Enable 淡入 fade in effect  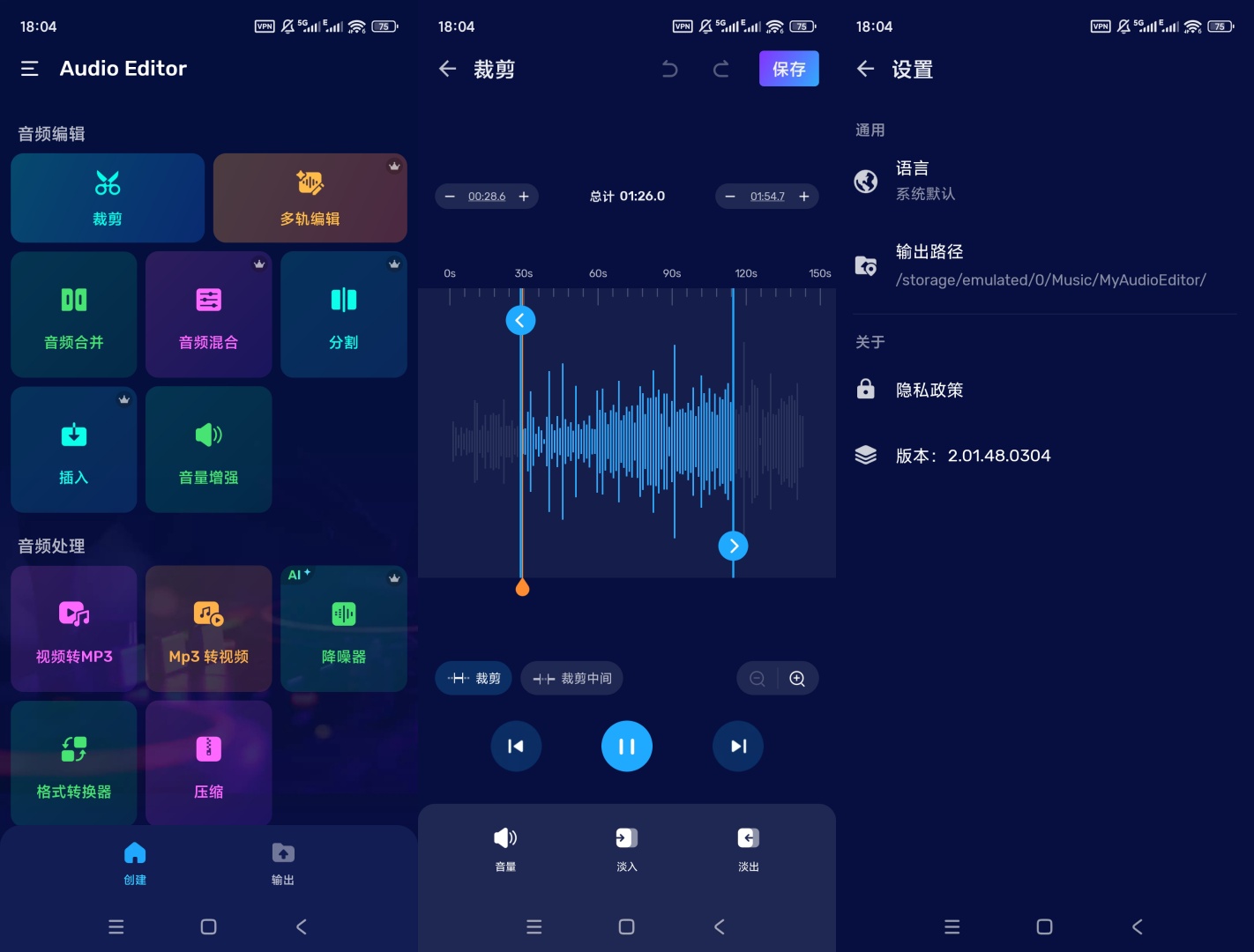point(626,848)
